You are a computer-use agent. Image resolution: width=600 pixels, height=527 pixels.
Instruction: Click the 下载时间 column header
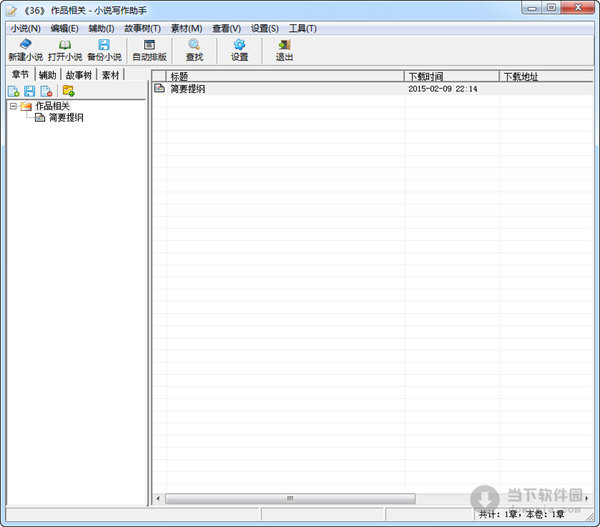(x=452, y=76)
